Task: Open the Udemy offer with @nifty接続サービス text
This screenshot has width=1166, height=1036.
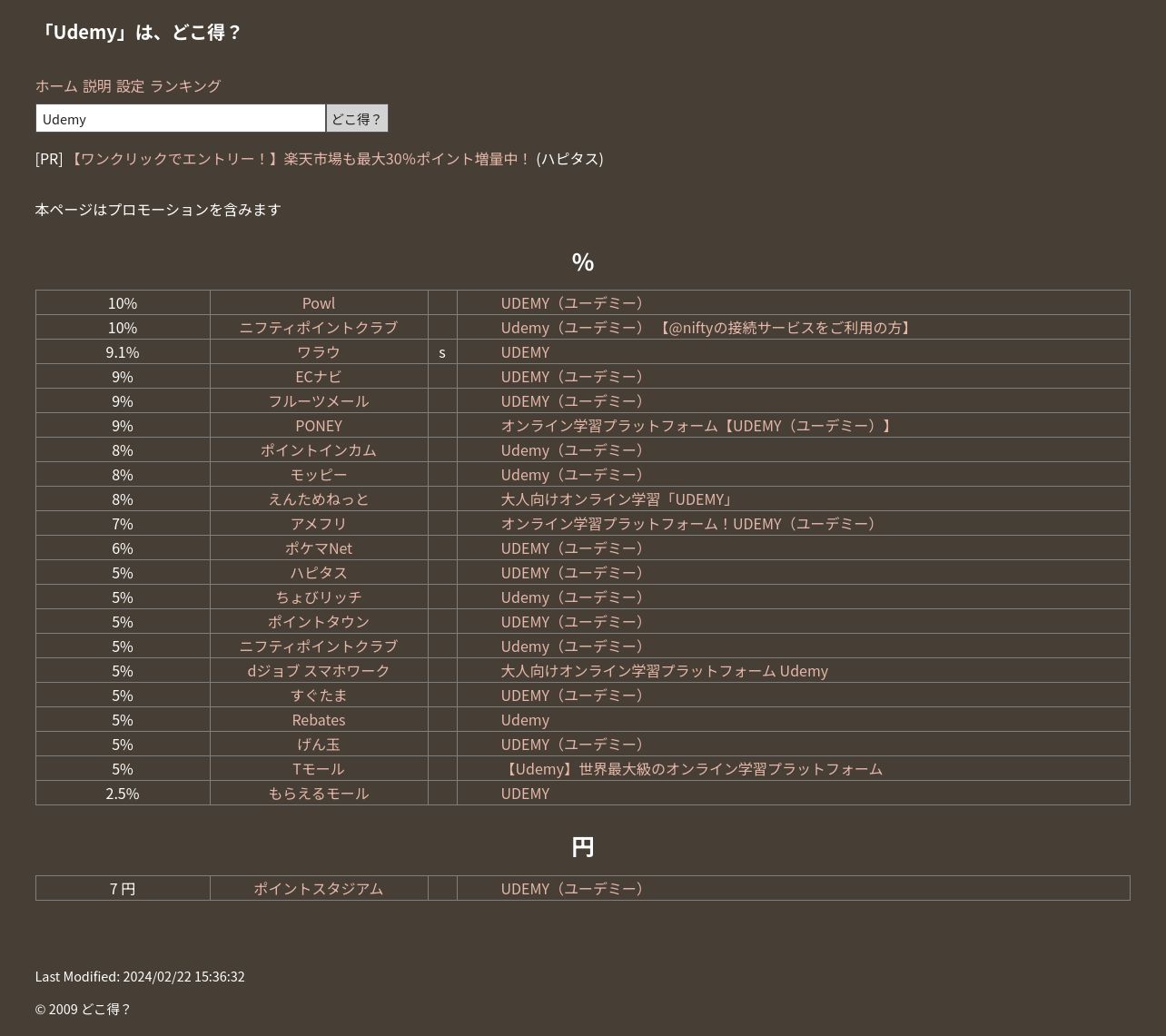Action: tap(707, 327)
